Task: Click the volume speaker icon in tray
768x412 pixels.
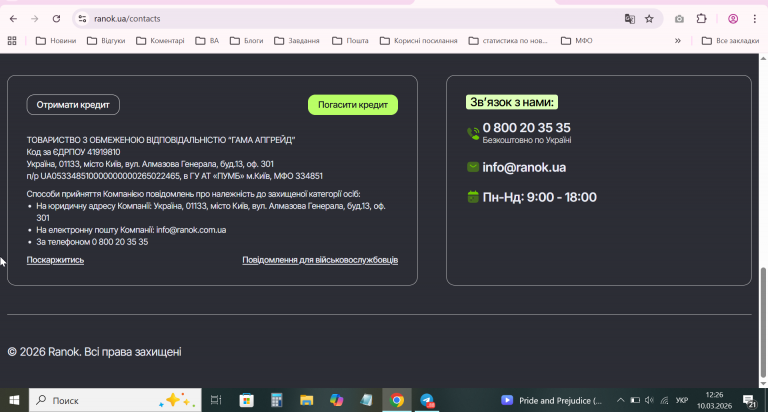Action: 649,400
